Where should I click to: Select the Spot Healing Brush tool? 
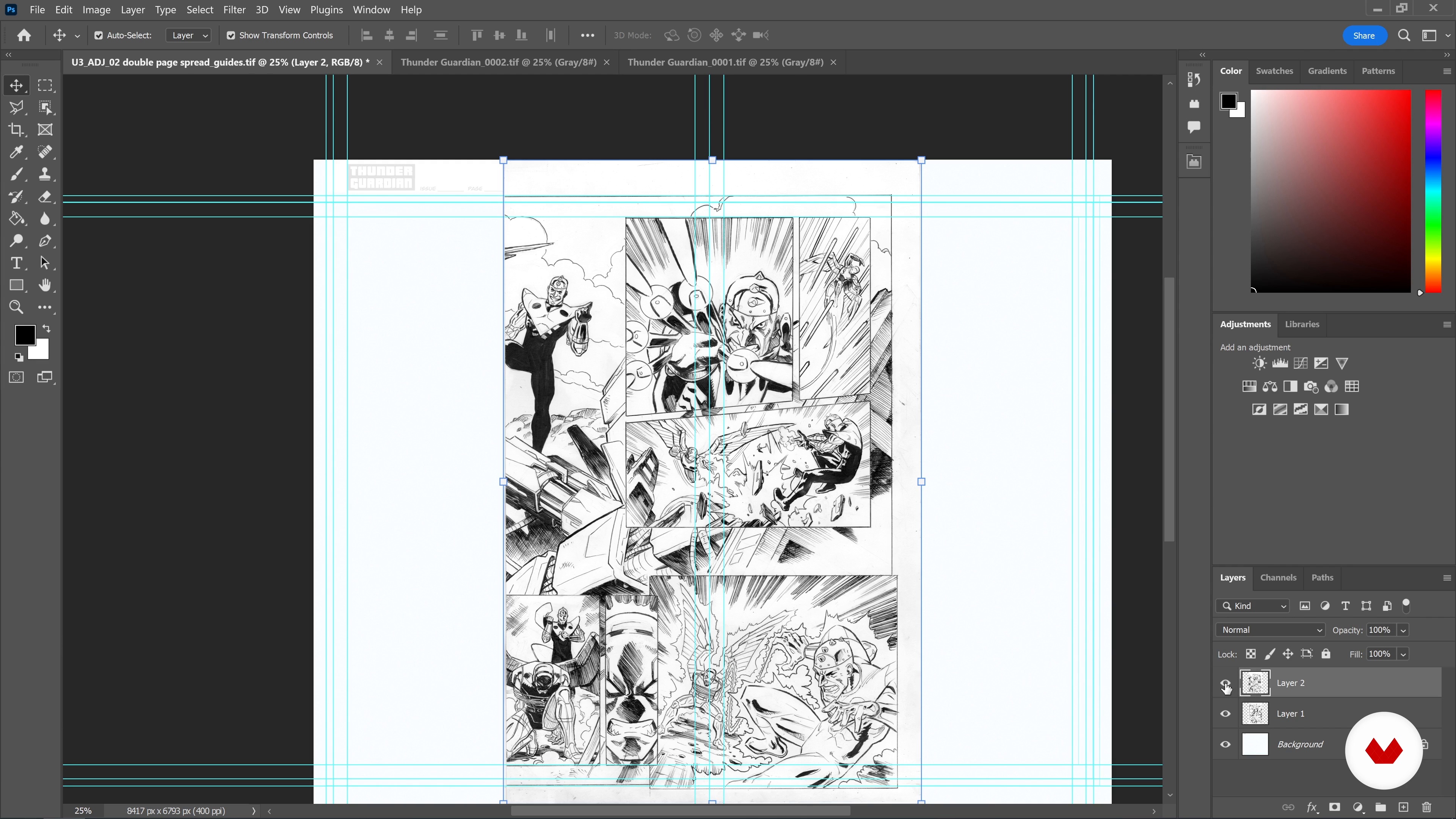45,152
